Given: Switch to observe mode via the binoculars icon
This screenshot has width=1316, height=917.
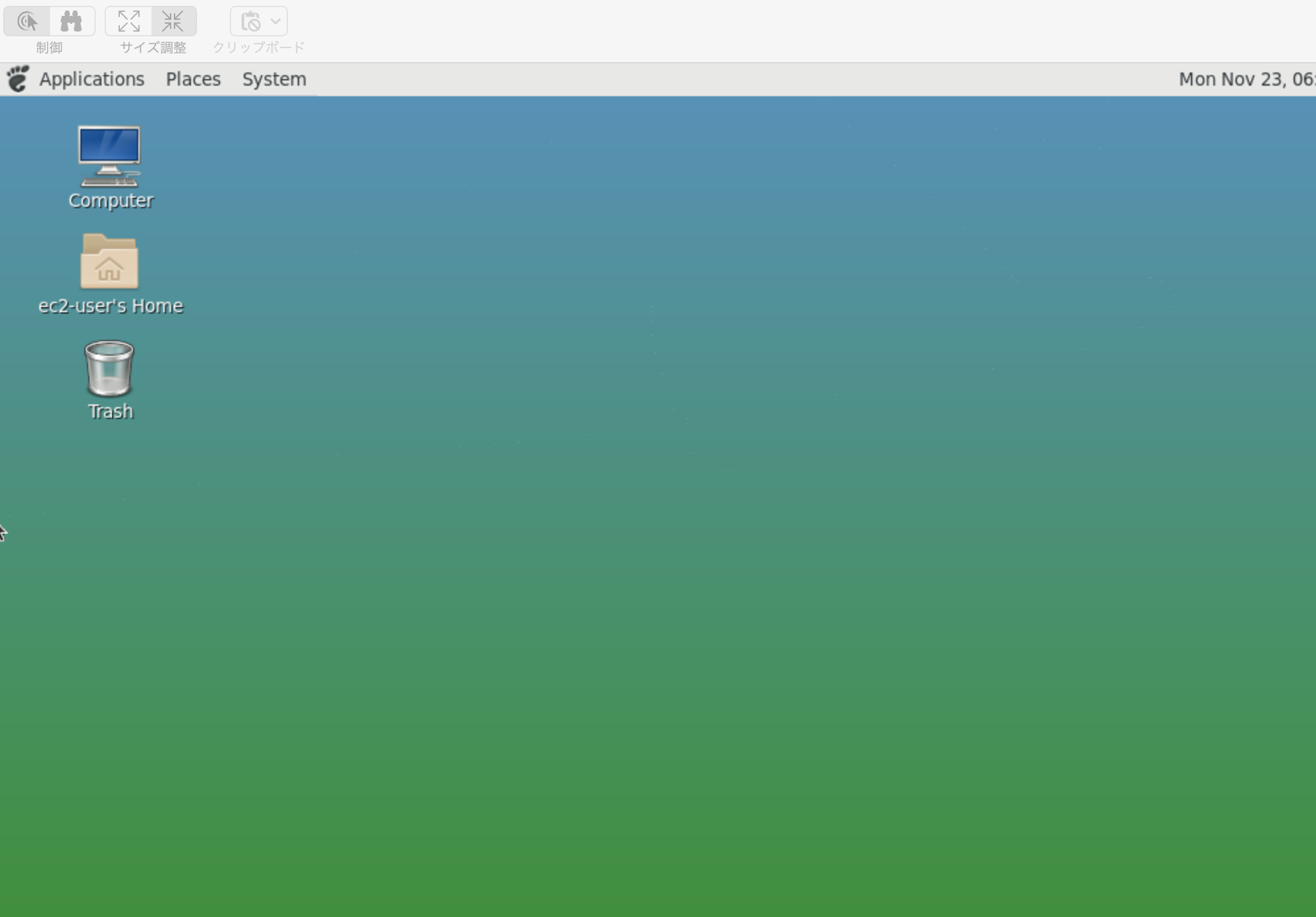Looking at the screenshot, I should point(71,21).
